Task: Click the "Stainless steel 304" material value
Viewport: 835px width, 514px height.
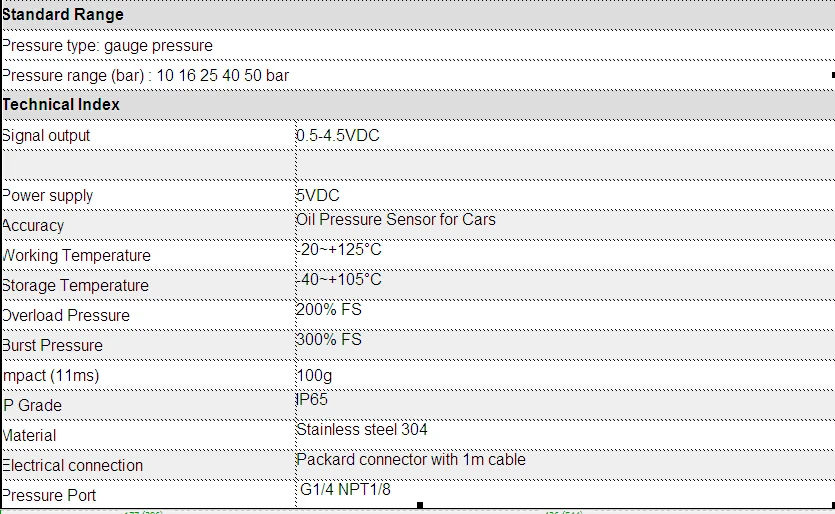Action: [x=362, y=429]
